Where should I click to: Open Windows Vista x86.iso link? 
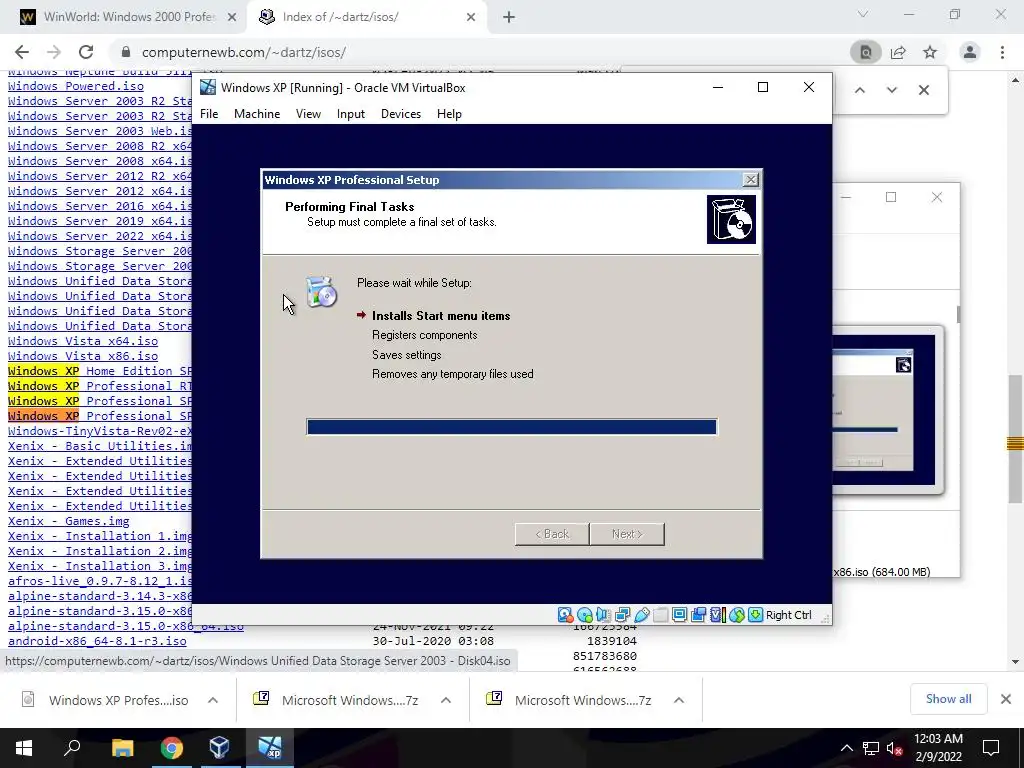coord(83,356)
